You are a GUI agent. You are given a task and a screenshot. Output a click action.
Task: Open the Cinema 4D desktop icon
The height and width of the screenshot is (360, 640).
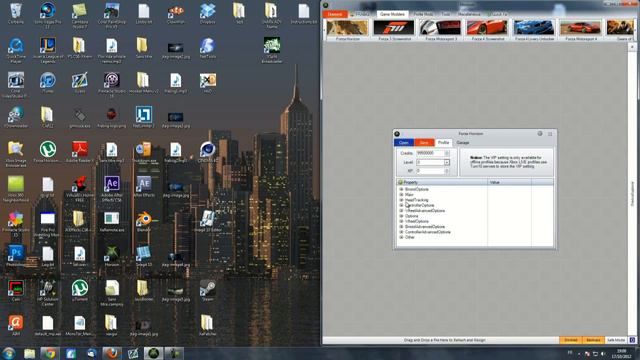pos(208,152)
